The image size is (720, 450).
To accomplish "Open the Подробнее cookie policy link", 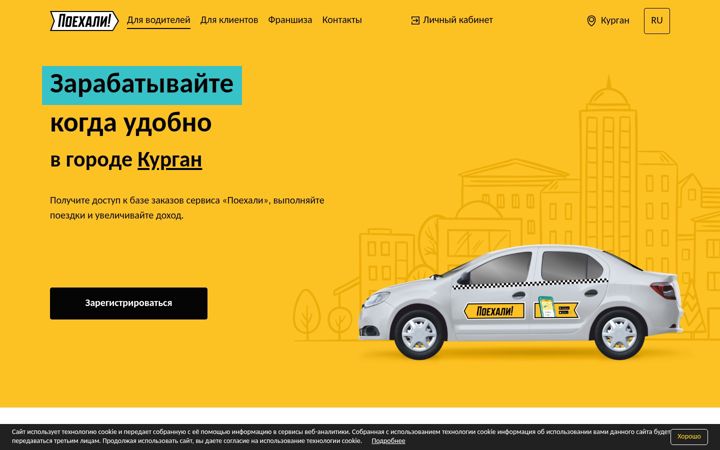I will (388, 441).
